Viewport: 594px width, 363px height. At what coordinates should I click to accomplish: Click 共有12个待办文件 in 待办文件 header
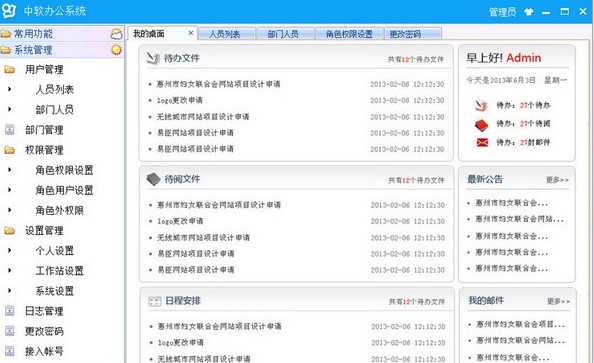point(416,59)
